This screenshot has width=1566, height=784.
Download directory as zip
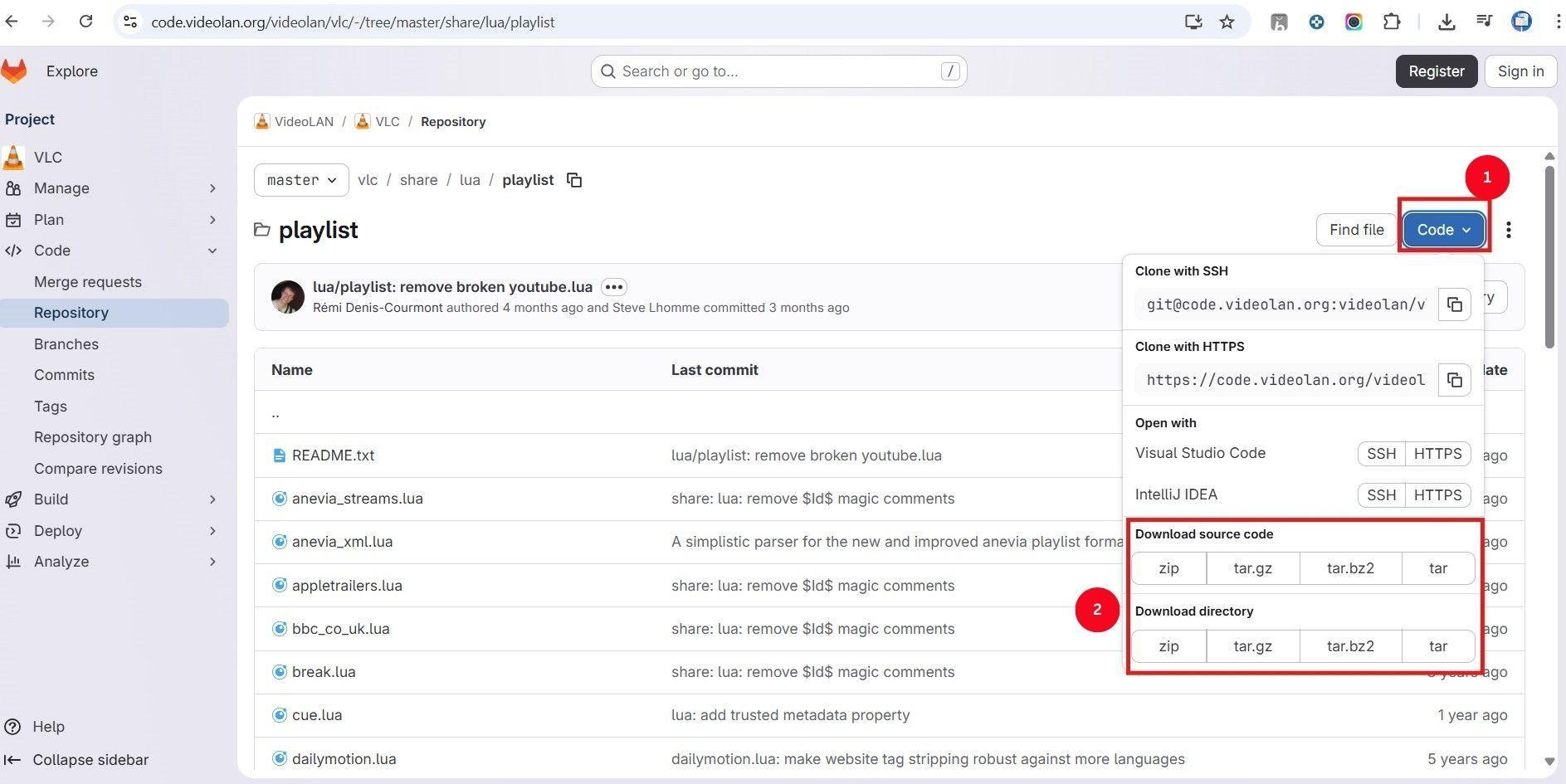1168,646
